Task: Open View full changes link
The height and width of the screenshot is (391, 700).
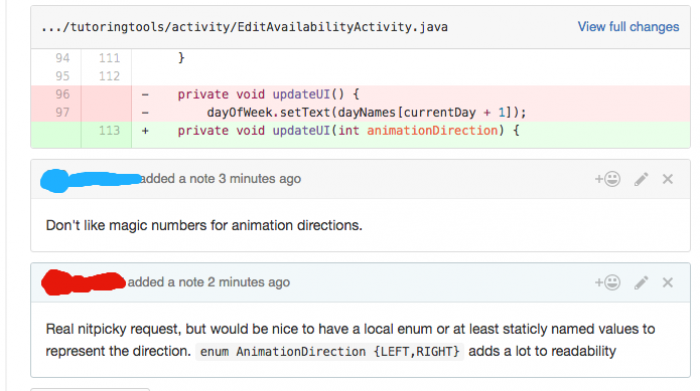Action: tap(628, 27)
